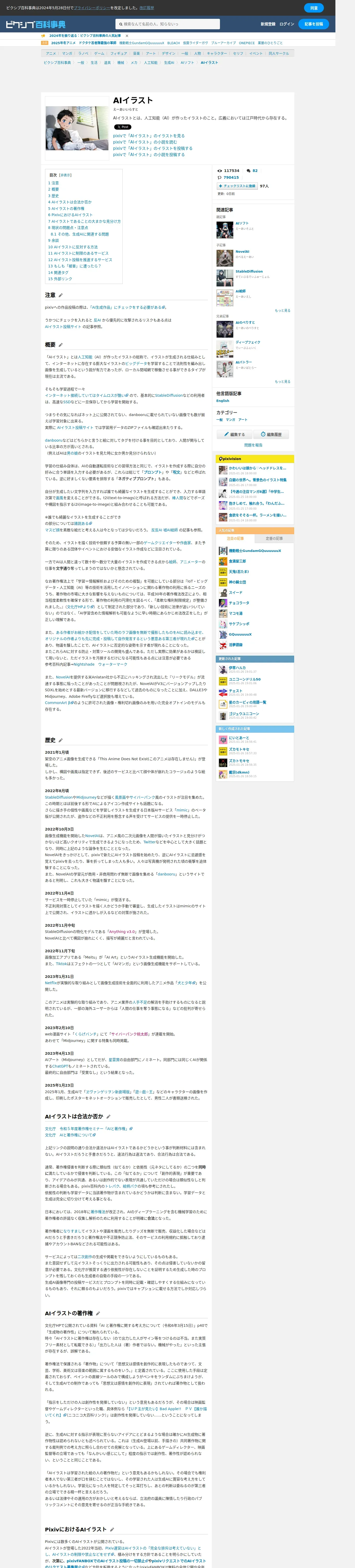Screen dimensions: 355x1568
Task: Open ズカトモキセ red X thumbnail icon
Action: coord(223,762)
